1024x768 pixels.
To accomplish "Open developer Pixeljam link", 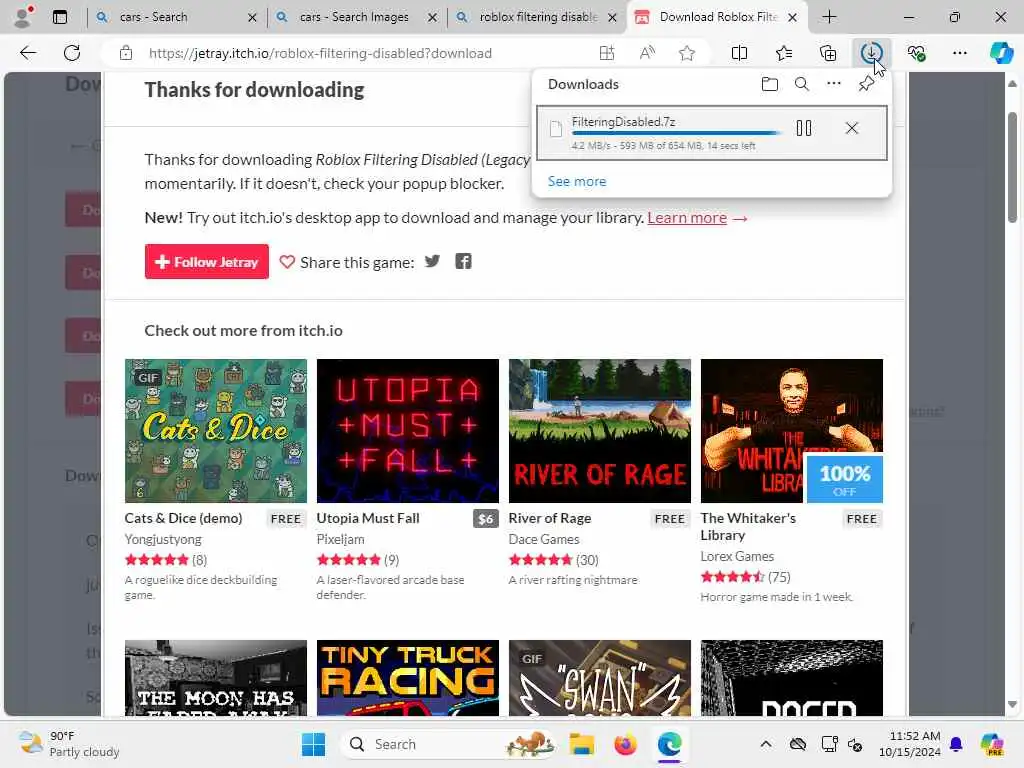I will pos(341,539).
